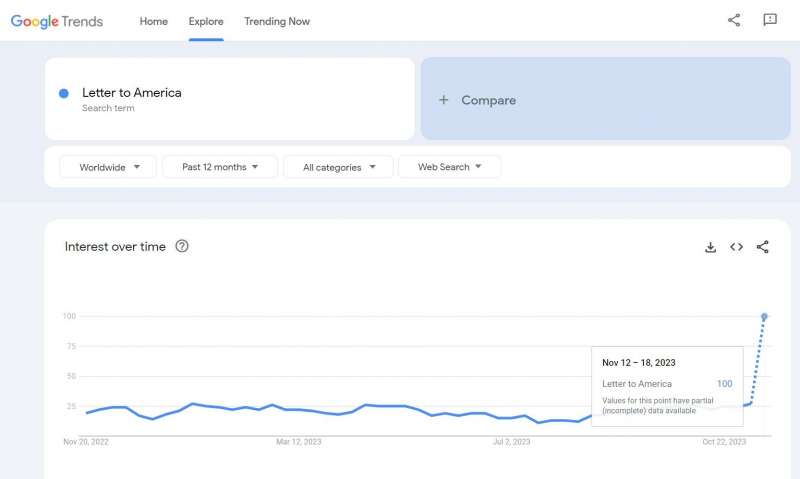Screen dimensions: 800x479
Task: Open the send feedback icon
Action: coord(769,20)
